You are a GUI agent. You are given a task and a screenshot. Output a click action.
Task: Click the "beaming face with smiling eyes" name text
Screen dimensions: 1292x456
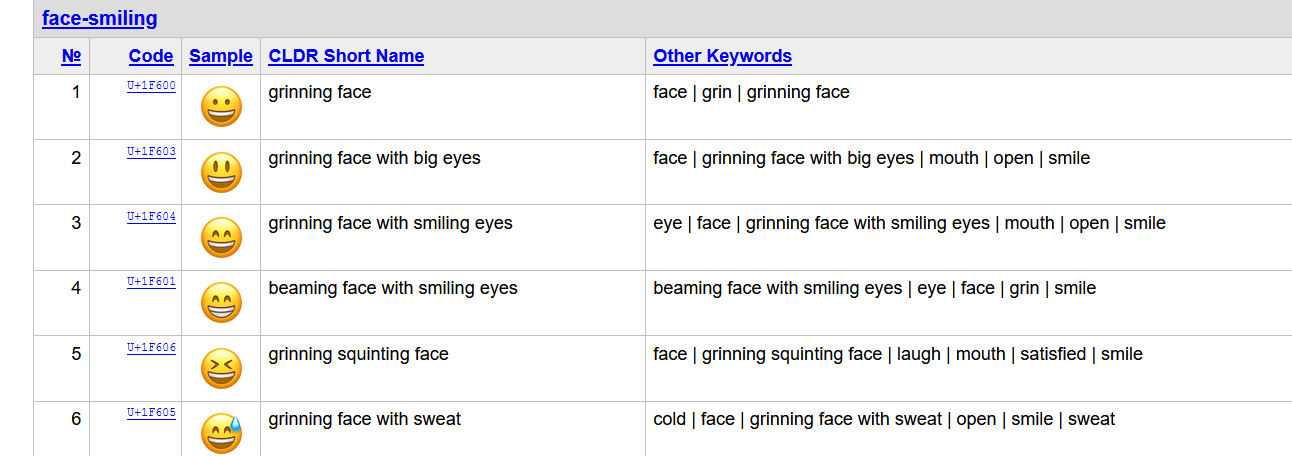(393, 288)
